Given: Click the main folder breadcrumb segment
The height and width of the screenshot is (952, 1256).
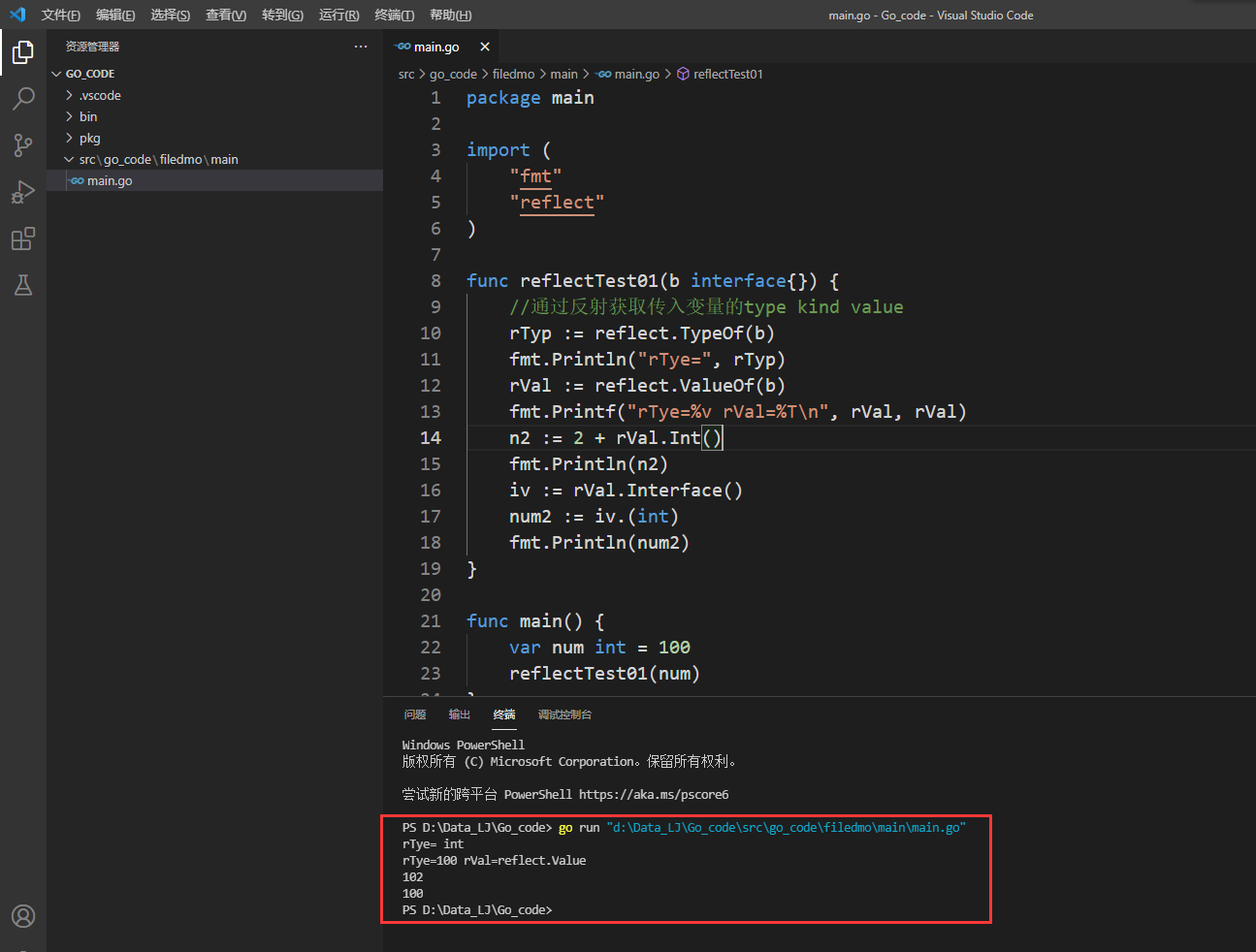Looking at the screenshot, I should pos(564,74).
